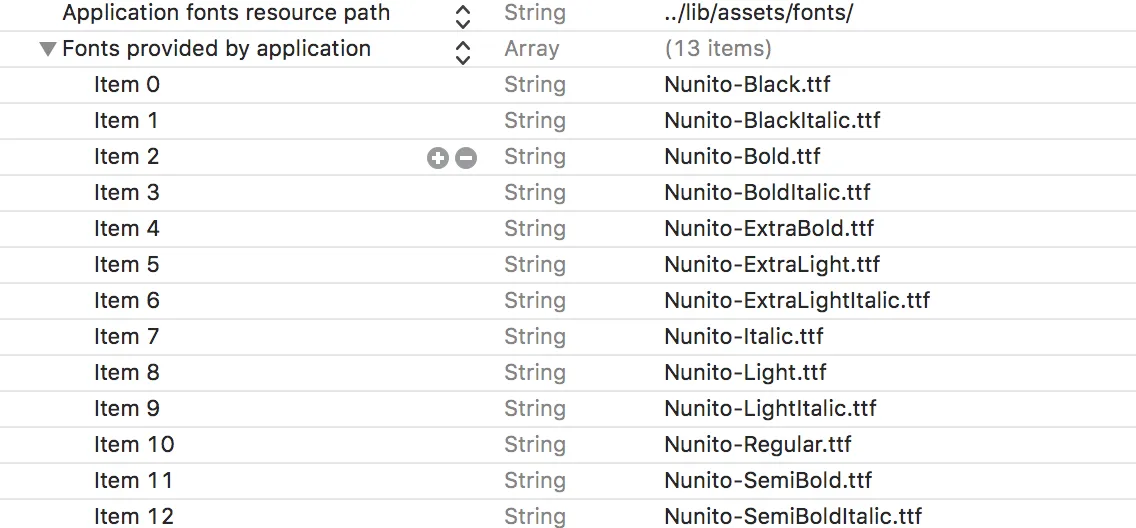Click the plus icon on Item 2

[x=437, y=157]
